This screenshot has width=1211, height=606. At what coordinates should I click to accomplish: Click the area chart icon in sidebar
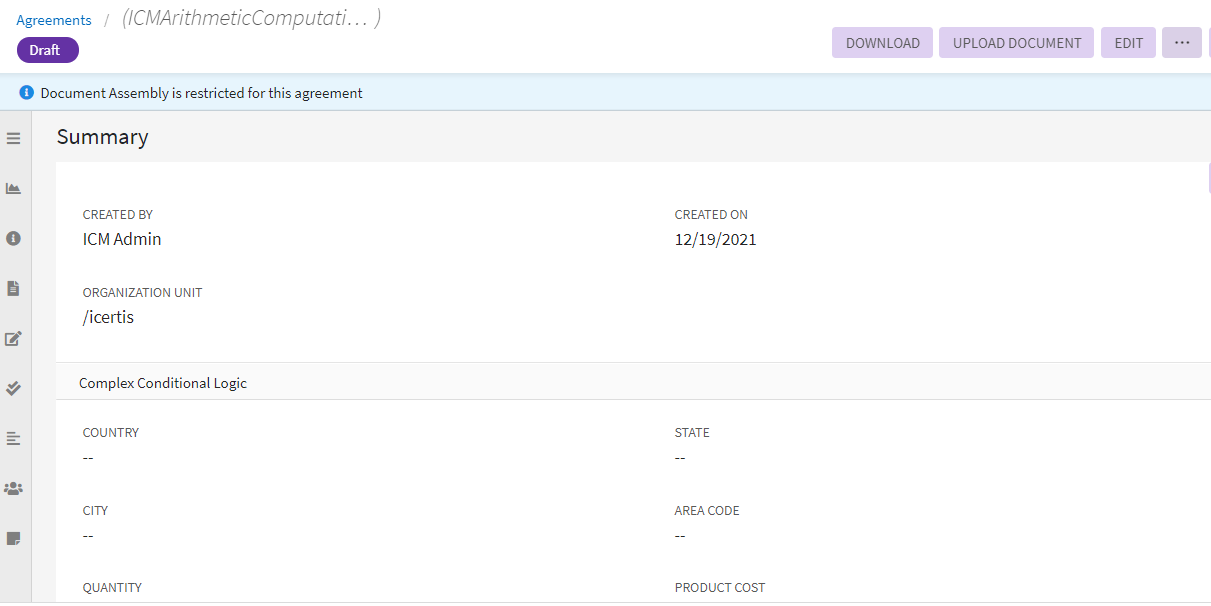pos(14,189)
